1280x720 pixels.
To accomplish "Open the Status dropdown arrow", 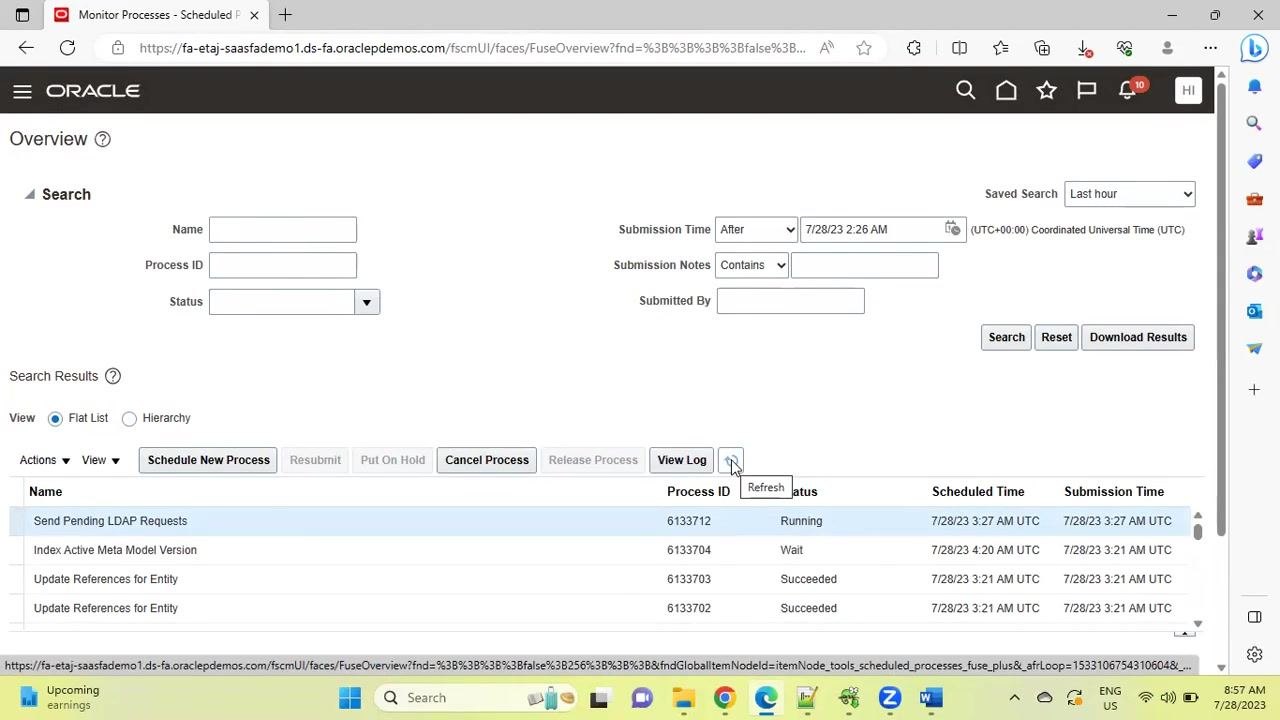I will point(367,302).
